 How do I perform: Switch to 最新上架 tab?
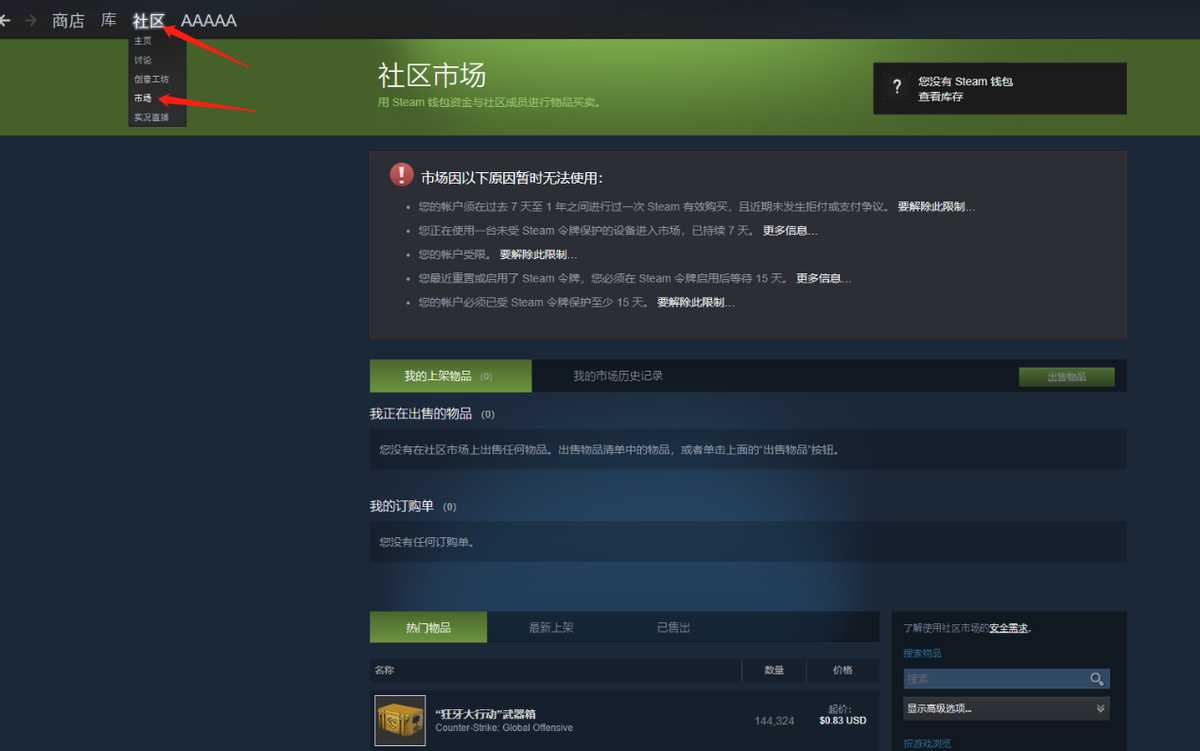(551, 627)
